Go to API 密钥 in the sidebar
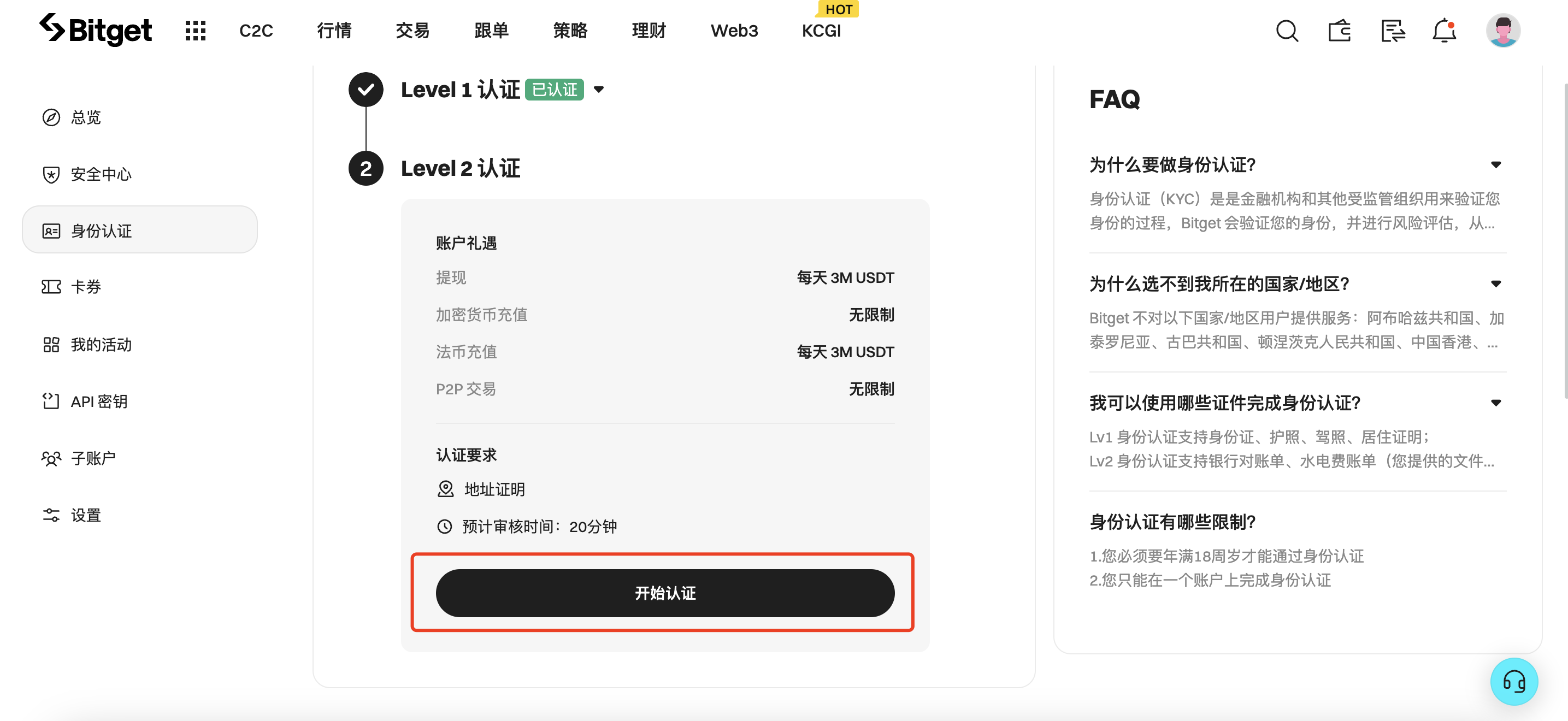 point(99,401)
